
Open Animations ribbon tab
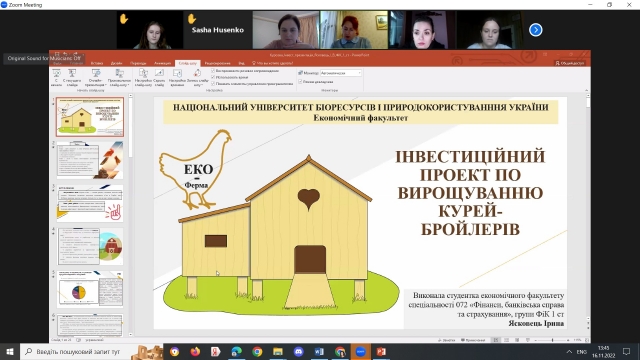[x=162, y=63]
